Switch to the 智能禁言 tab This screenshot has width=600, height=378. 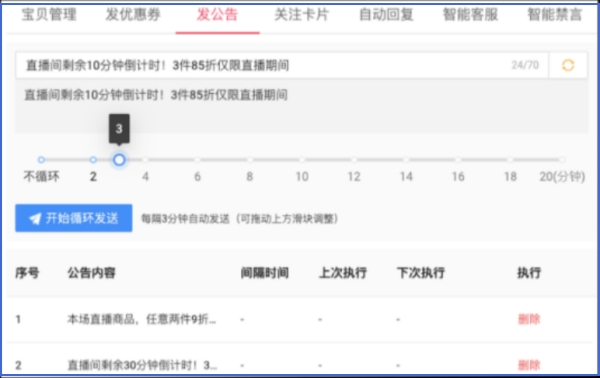[555, 15]
